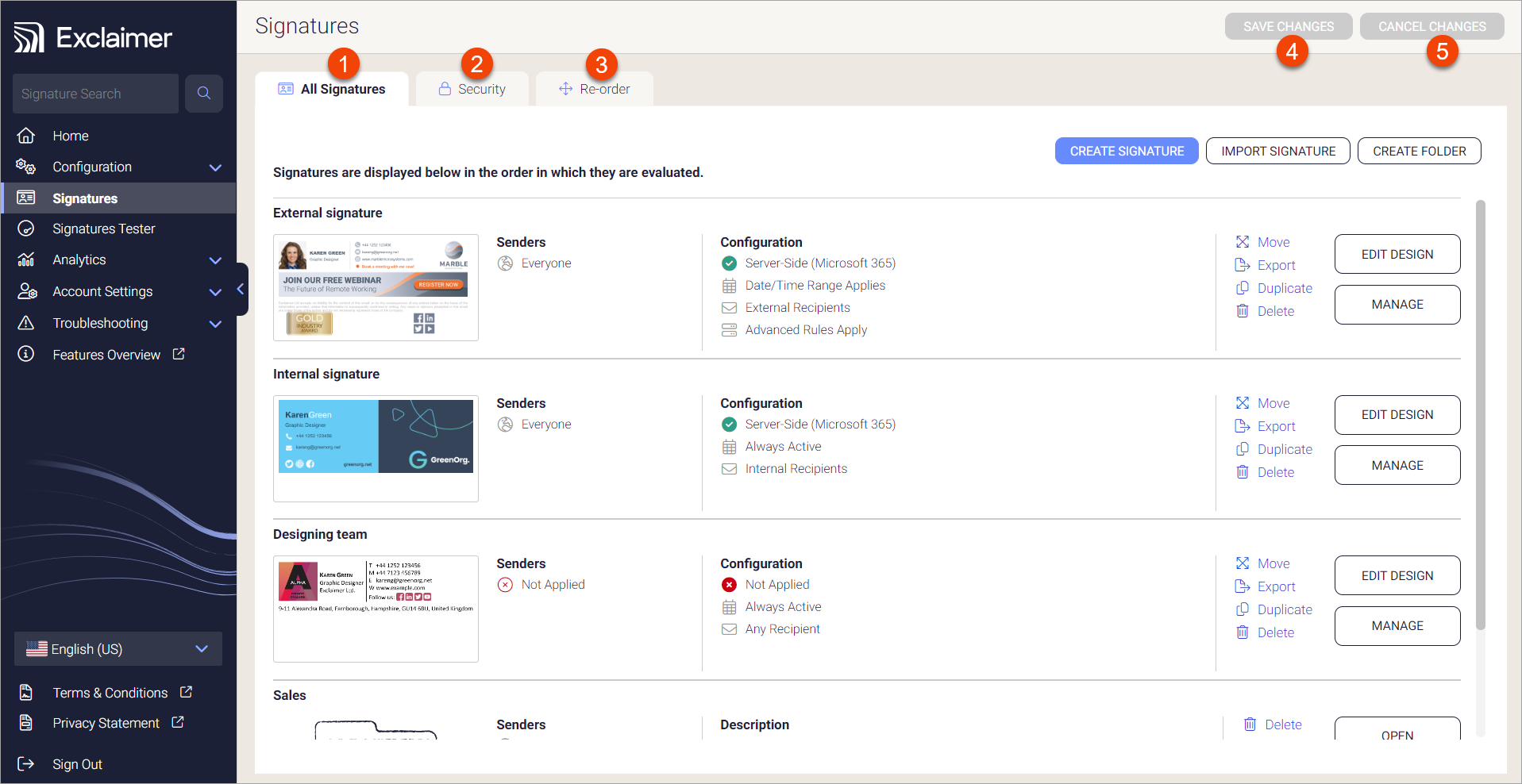Switch to the Security tab

coord(472,89)
